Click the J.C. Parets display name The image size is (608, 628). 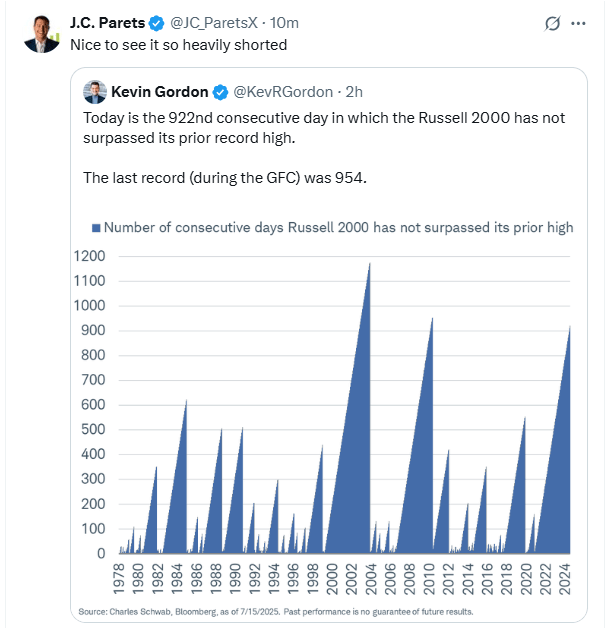click(x=107, y=23)
